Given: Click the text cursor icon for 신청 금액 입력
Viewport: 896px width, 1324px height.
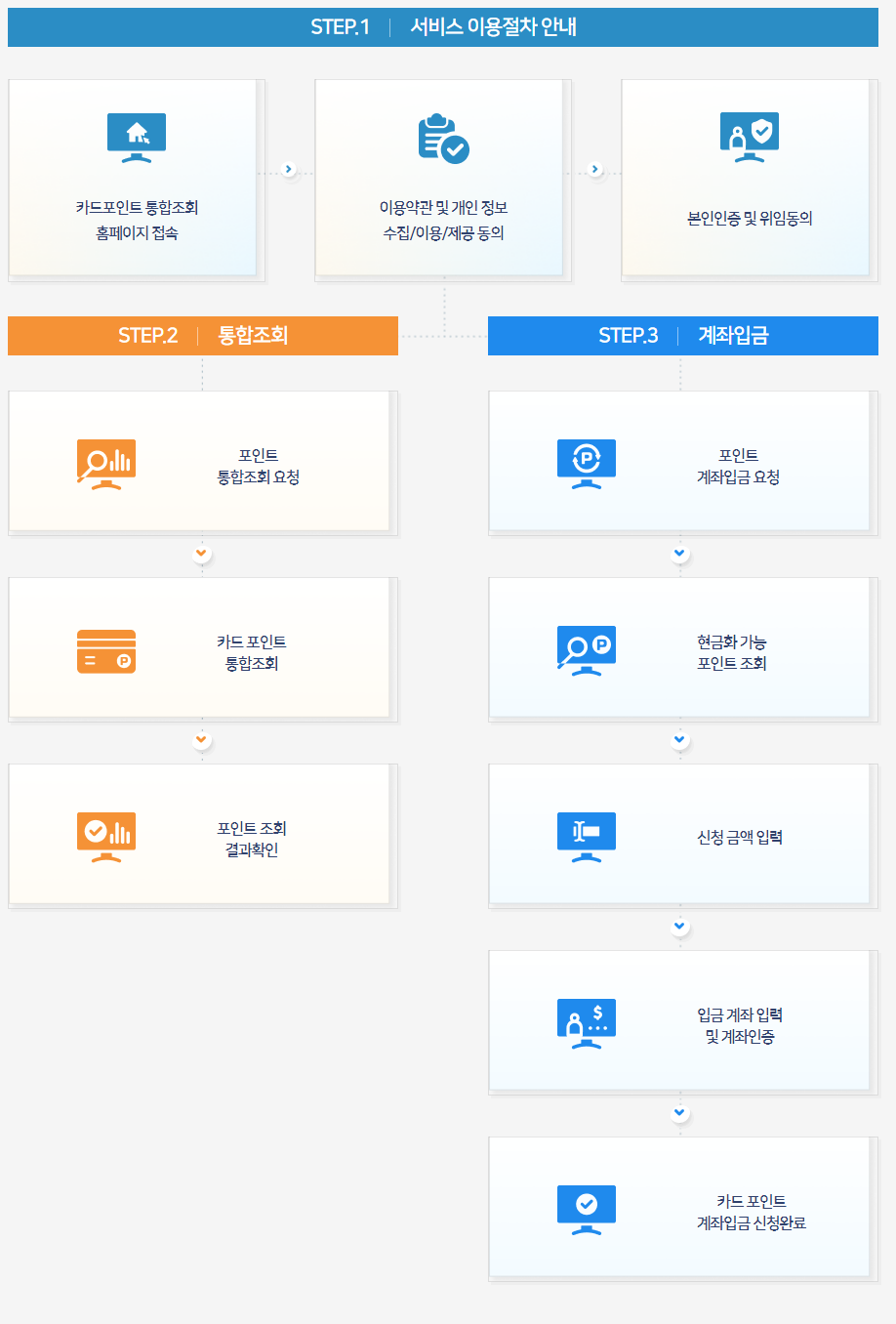Looking at the screenshot, I should coord(587,837).
